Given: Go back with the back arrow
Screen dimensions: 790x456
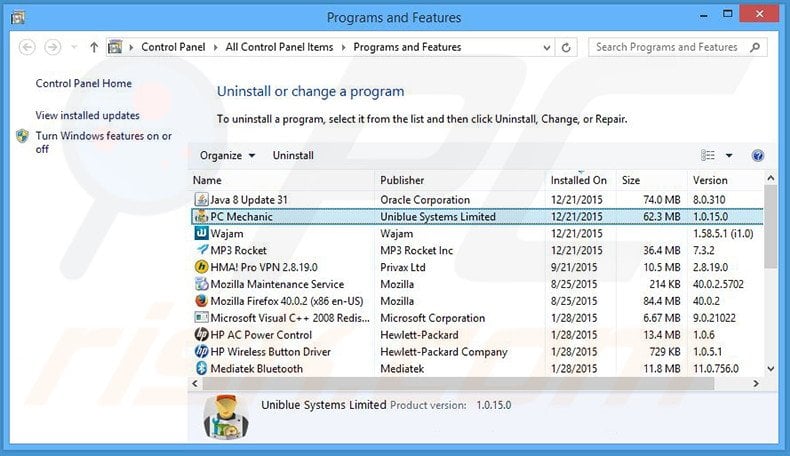Looking at the screenshot, I should (27, 47).
